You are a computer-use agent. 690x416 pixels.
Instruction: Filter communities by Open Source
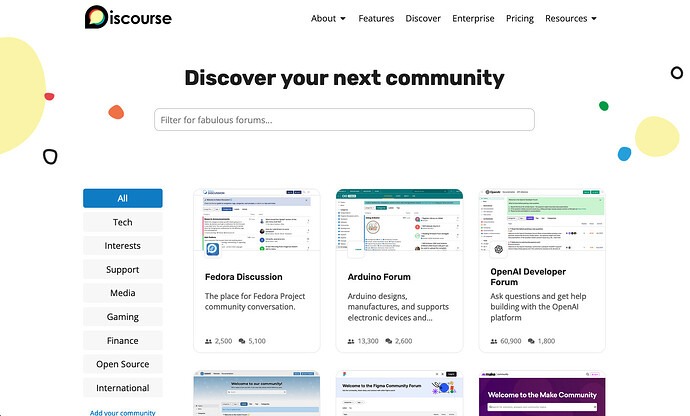(123, 364)
